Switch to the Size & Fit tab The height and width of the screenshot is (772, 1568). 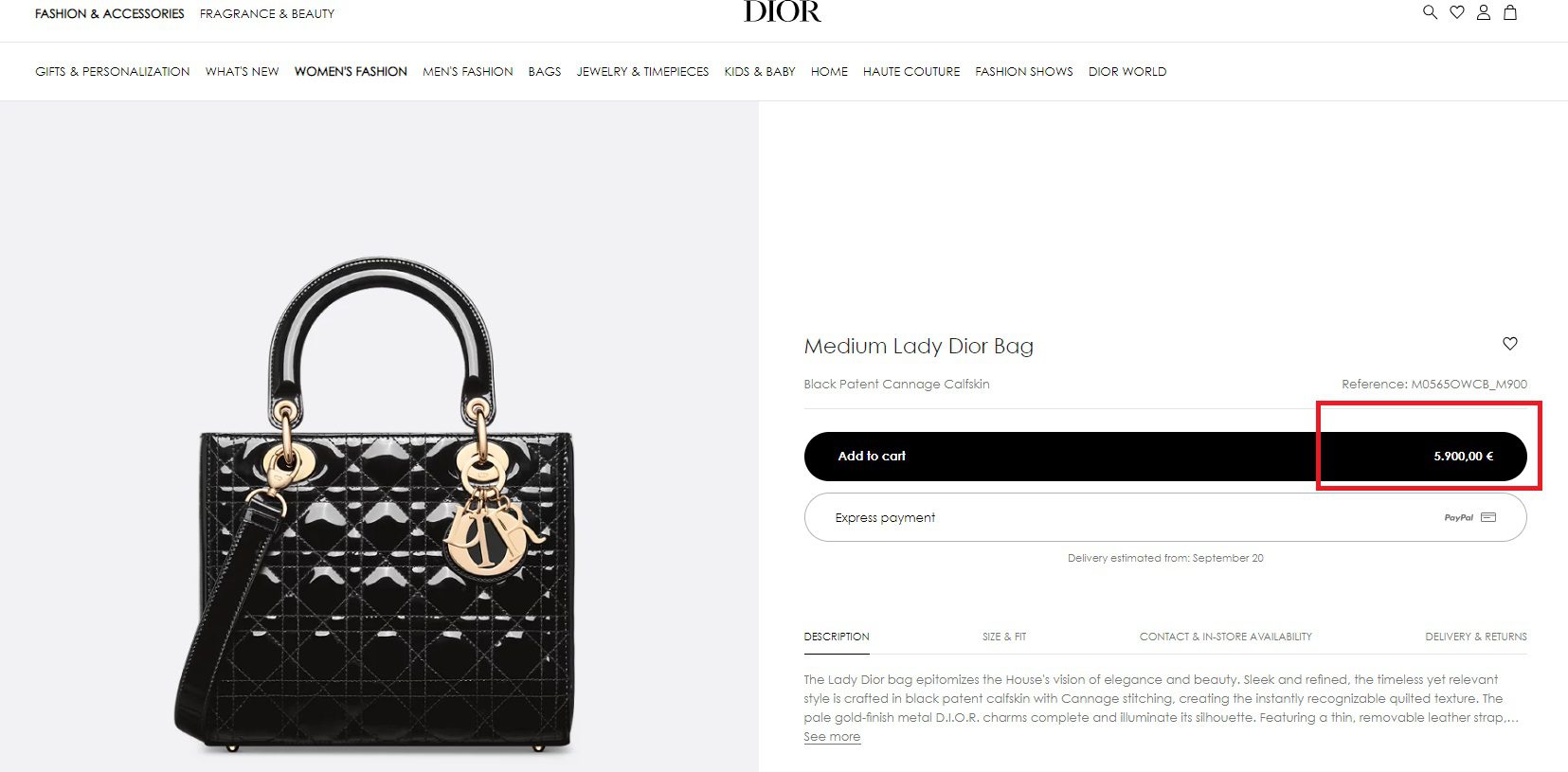pos(1004,637)
